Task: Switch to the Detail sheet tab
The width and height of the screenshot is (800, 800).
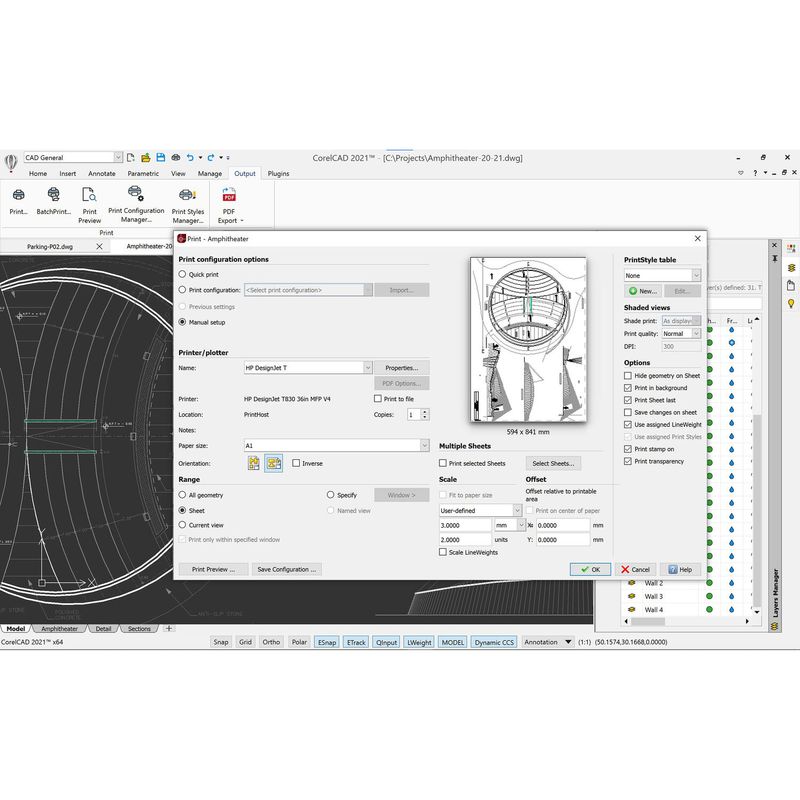Action: (x=103, y=629)
